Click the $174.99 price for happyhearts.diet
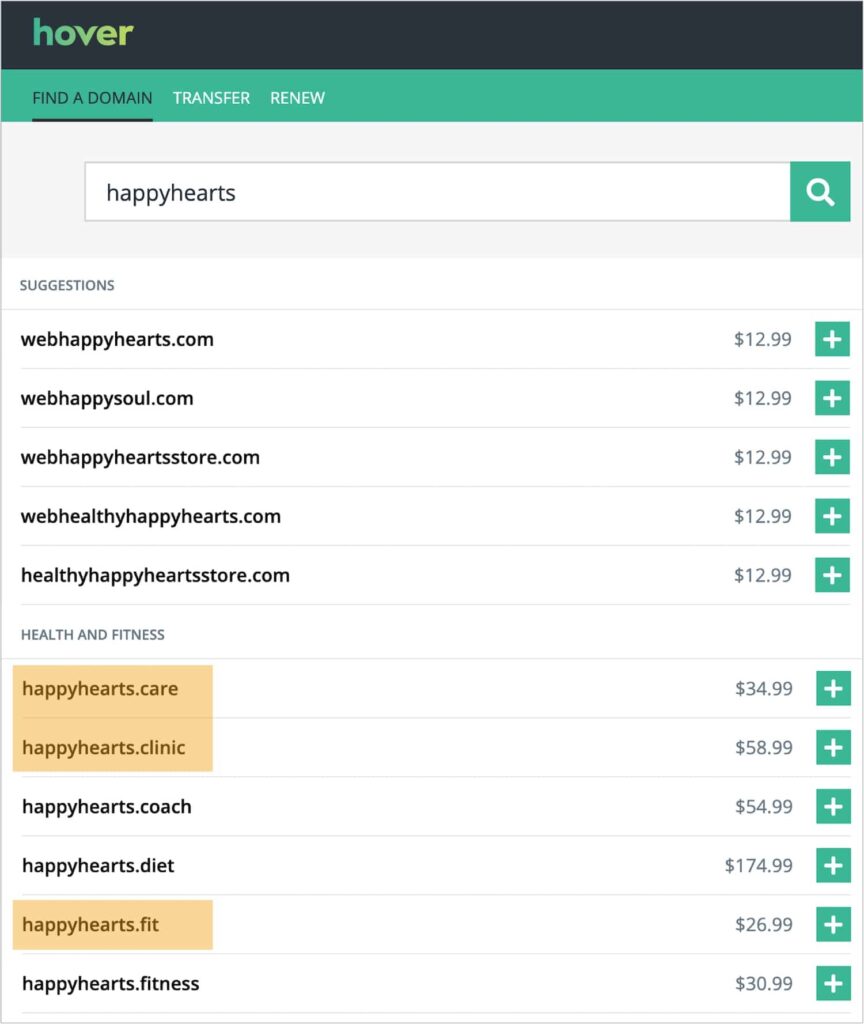 [x=758, y=865]
